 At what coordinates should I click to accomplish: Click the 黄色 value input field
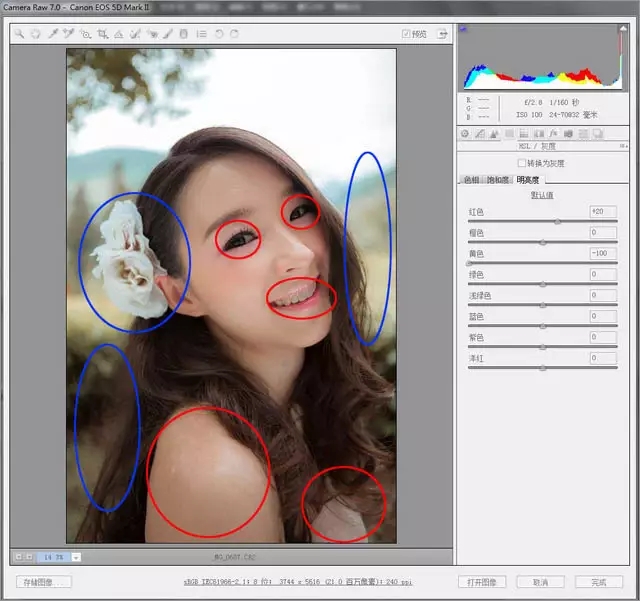(602, 253)
